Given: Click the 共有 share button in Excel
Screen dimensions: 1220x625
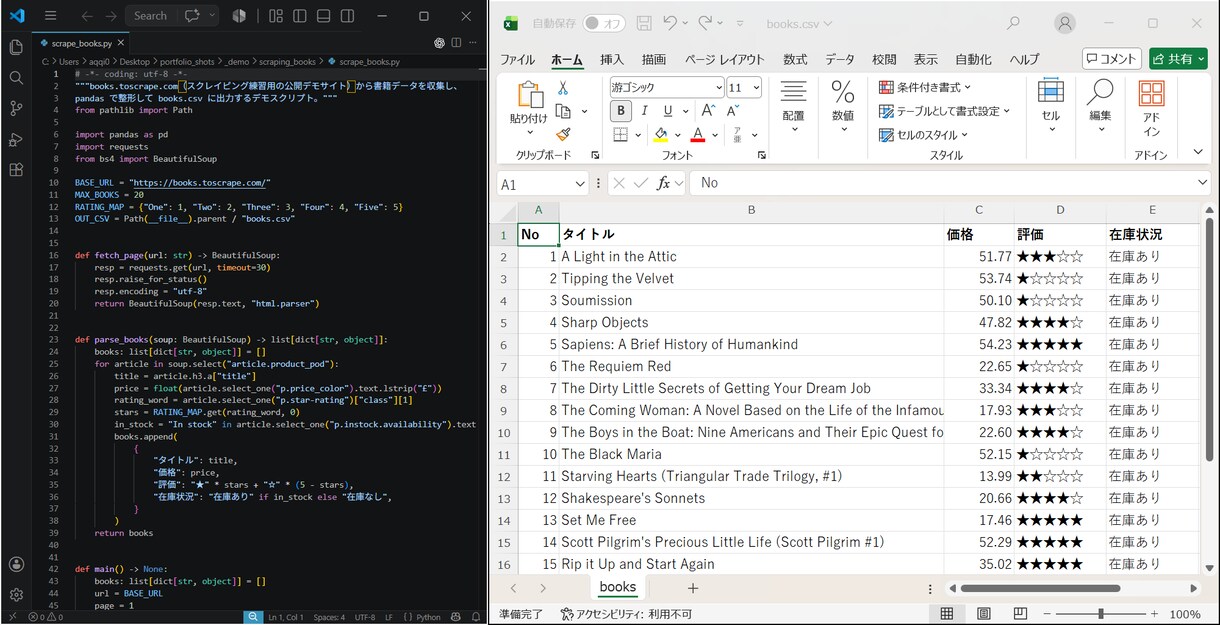Looking at the screenshot, I should coord(1178,59).
